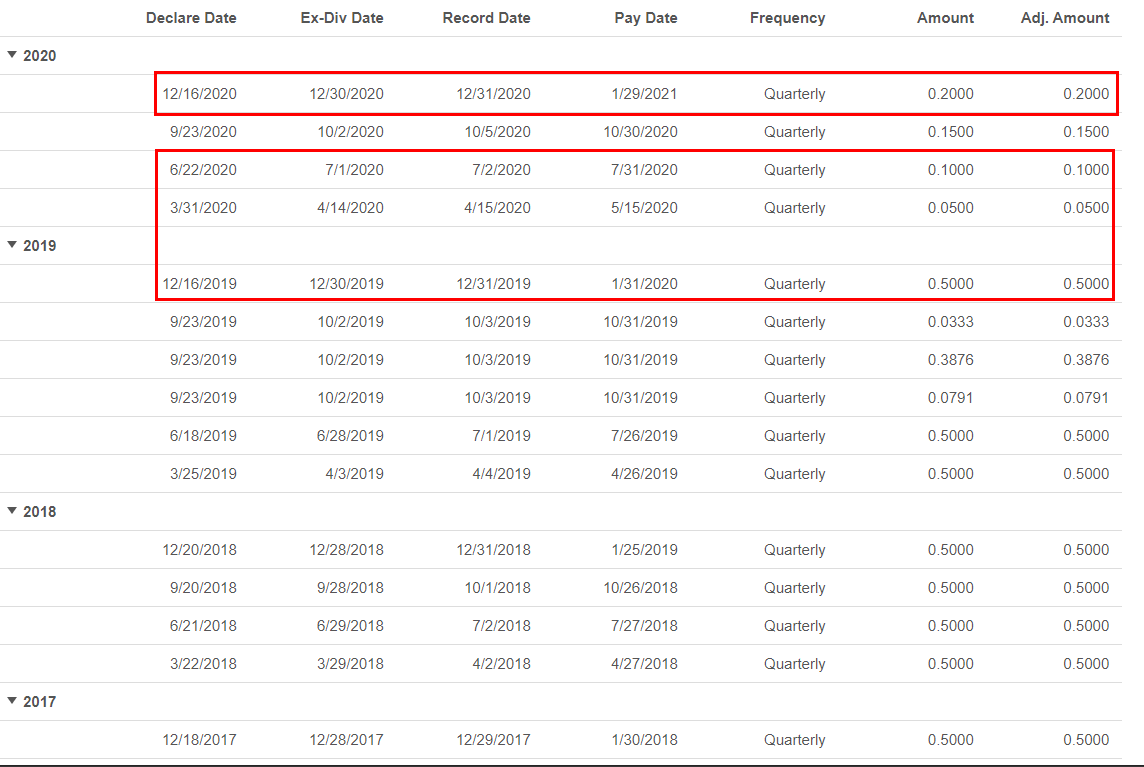Viewport: 1144px width, 767px height.
Task: Click ex-div date 9/28/2018
Action: point(350,587)
